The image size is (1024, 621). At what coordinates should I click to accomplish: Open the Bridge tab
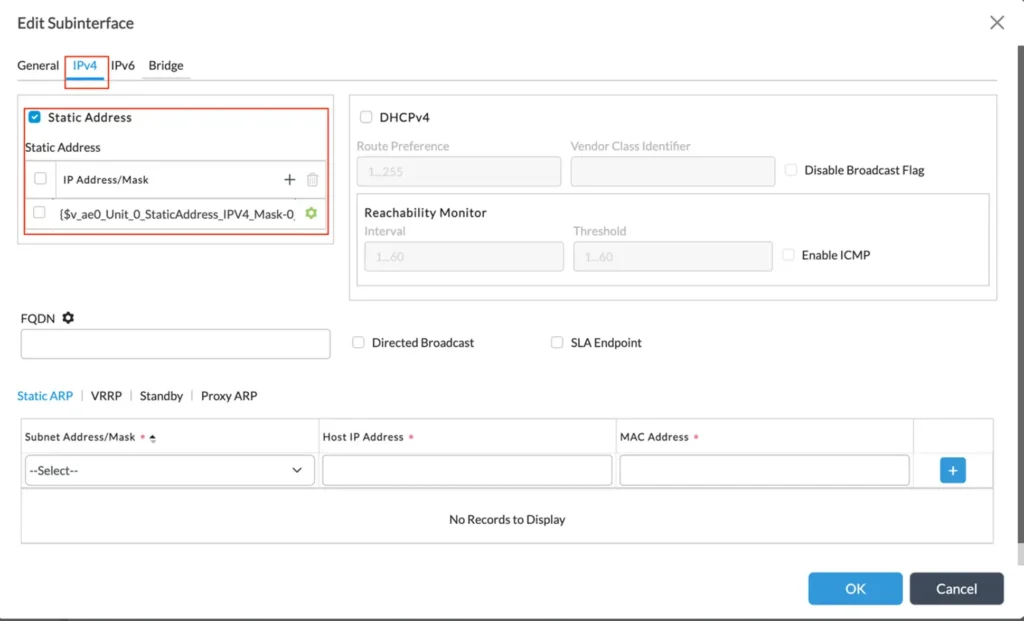(166, 66)
